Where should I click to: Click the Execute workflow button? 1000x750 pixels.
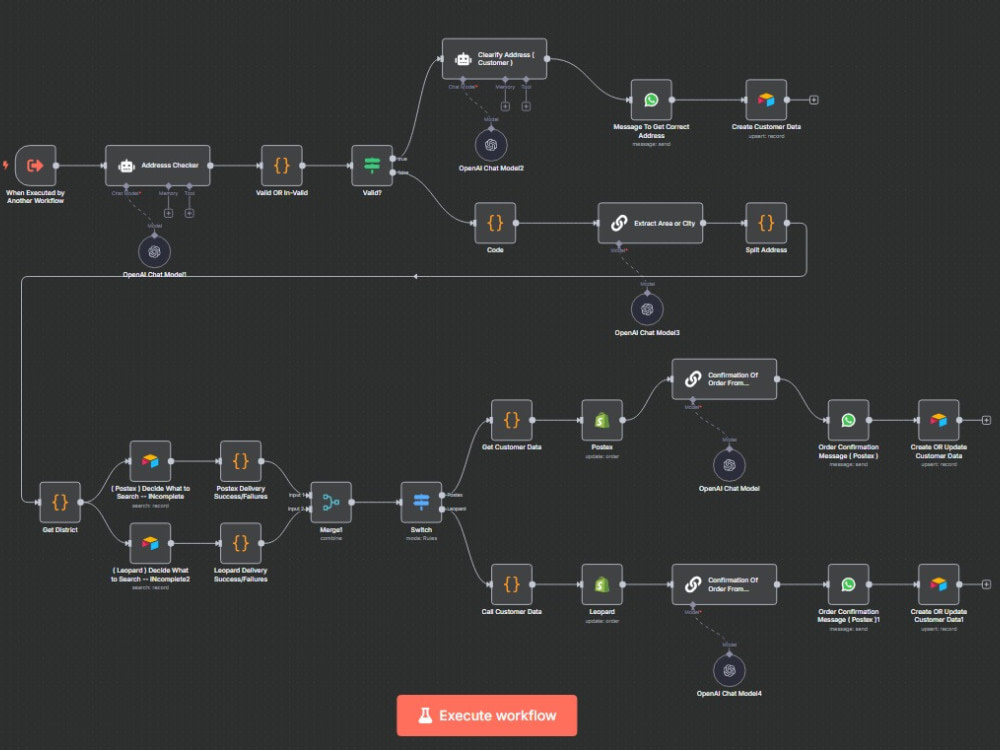click(487, 716)
